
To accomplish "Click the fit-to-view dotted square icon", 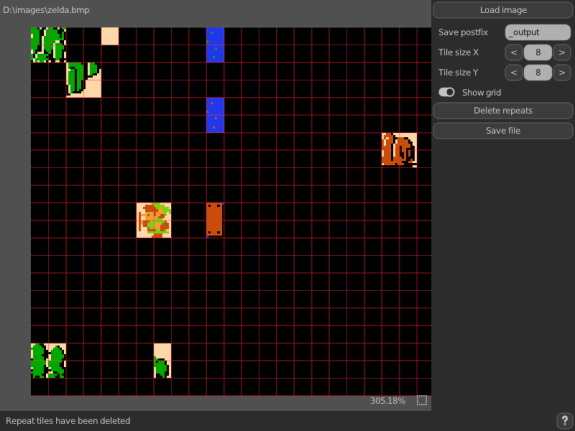I will tap(422, 400).
